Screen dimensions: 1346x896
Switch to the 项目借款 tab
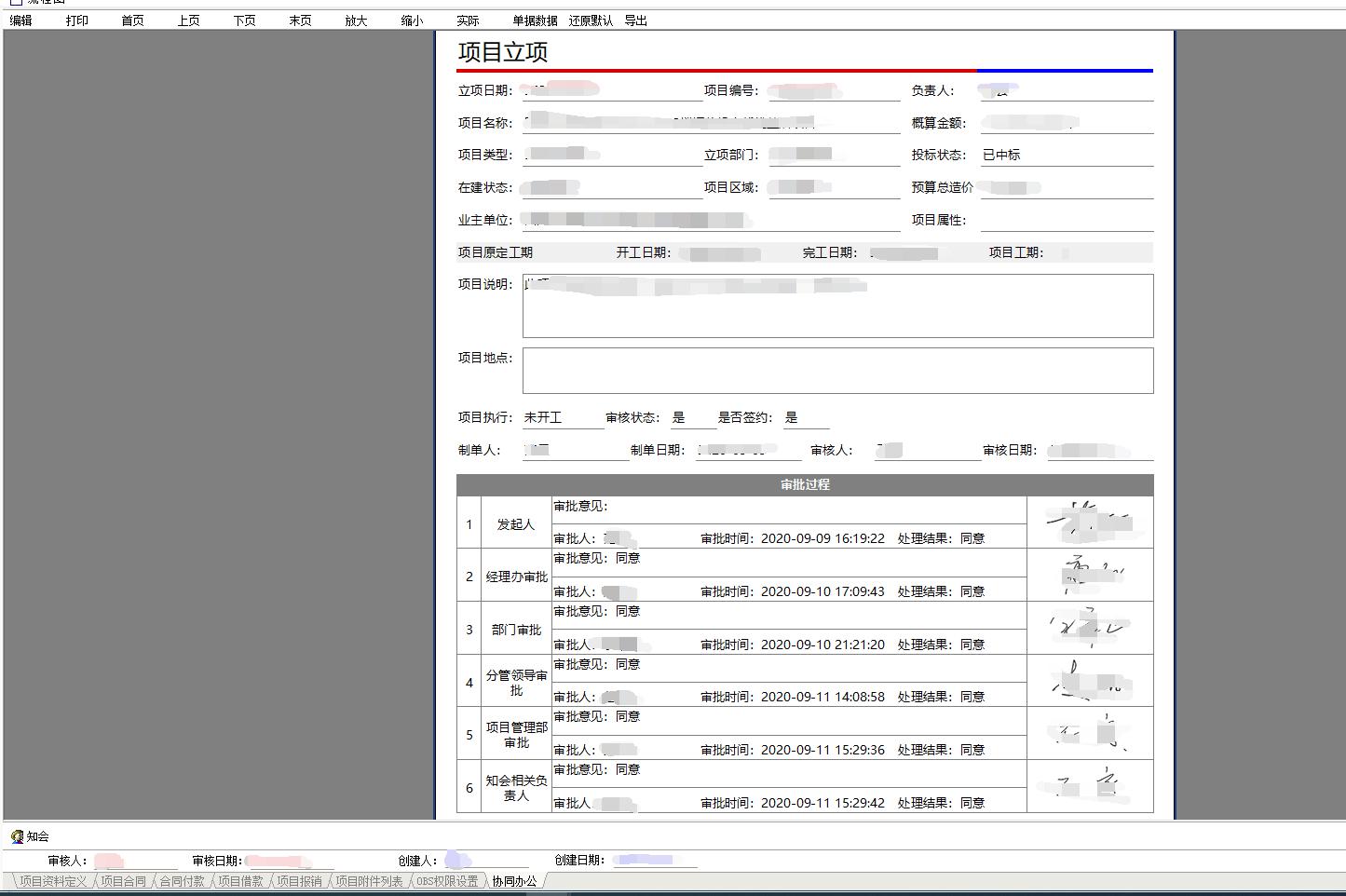pos(240,881)
